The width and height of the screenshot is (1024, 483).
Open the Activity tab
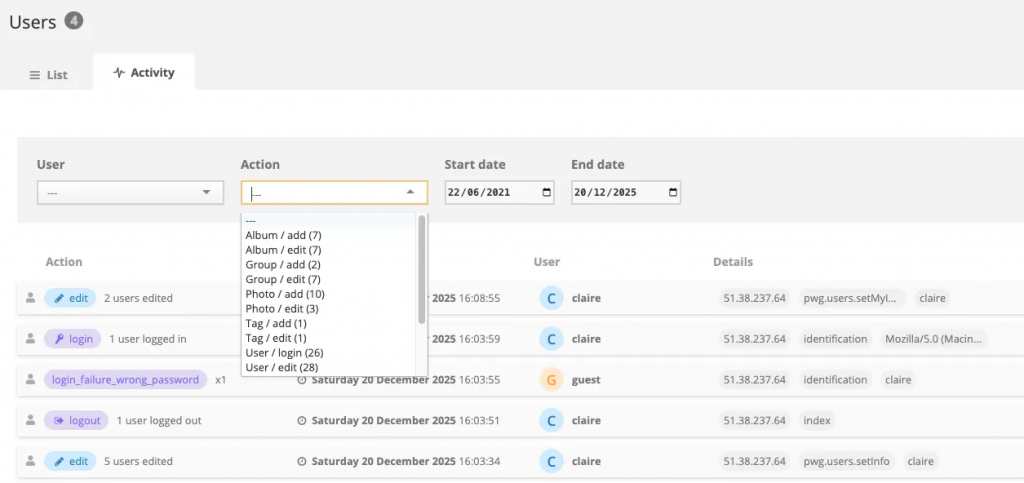pos(144,73)
